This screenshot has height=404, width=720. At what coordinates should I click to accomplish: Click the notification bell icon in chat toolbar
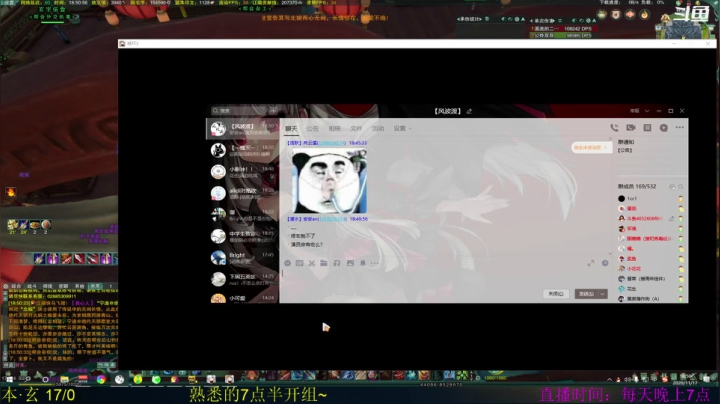click(x=363, y=263)
